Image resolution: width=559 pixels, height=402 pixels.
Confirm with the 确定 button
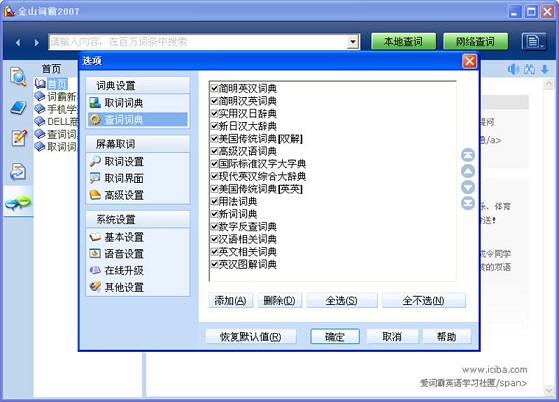(335, 336)
